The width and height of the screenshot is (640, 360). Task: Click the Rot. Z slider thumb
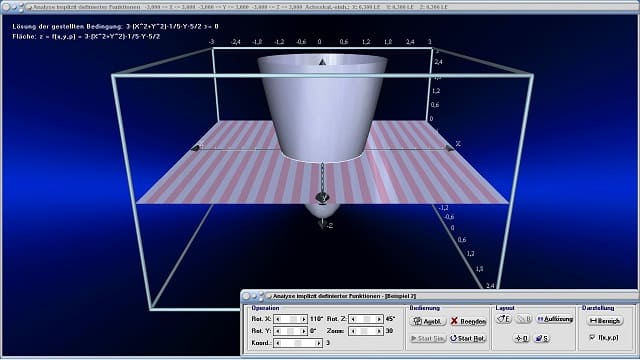[367, 319]
